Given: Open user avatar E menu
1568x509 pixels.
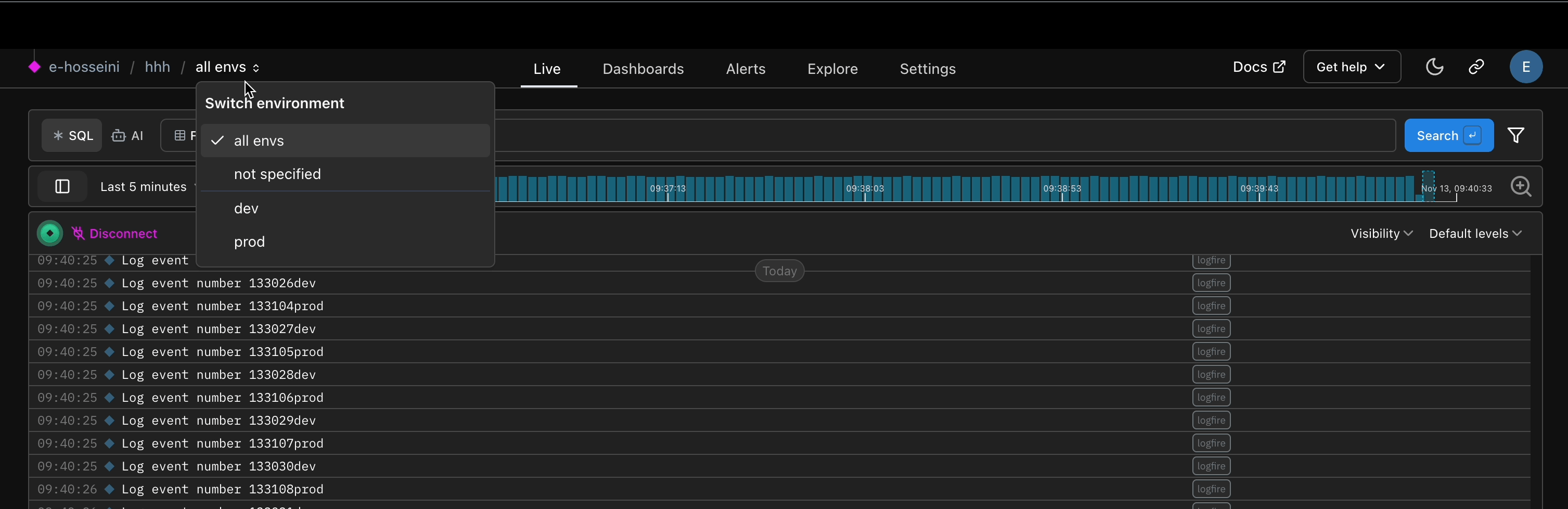Looking at the screenshot, I should coord(1525,67).
